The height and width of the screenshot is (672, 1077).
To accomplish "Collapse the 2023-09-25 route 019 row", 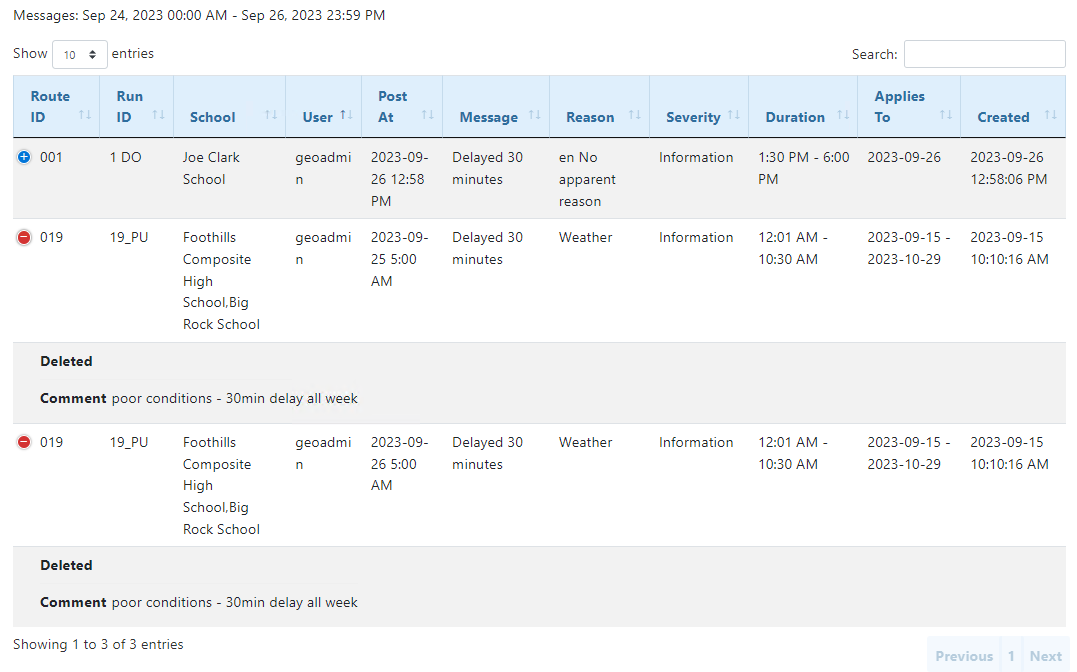I will pyautogui.click(x=24, y=238).
